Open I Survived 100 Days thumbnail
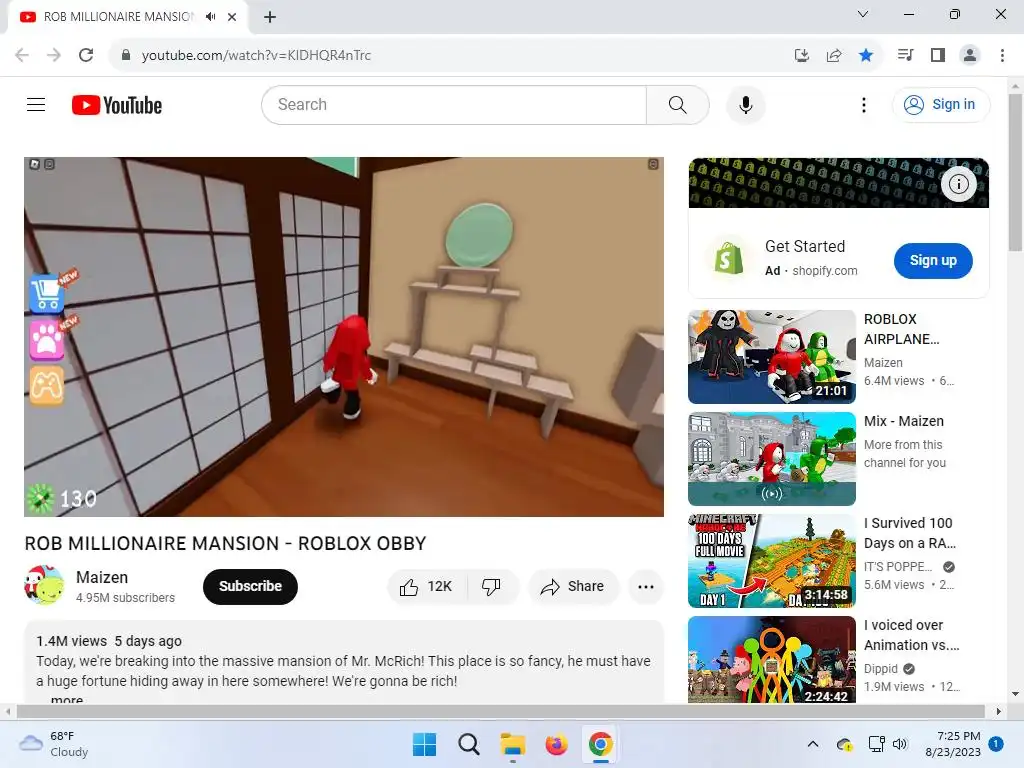 [x=771, y=561]
